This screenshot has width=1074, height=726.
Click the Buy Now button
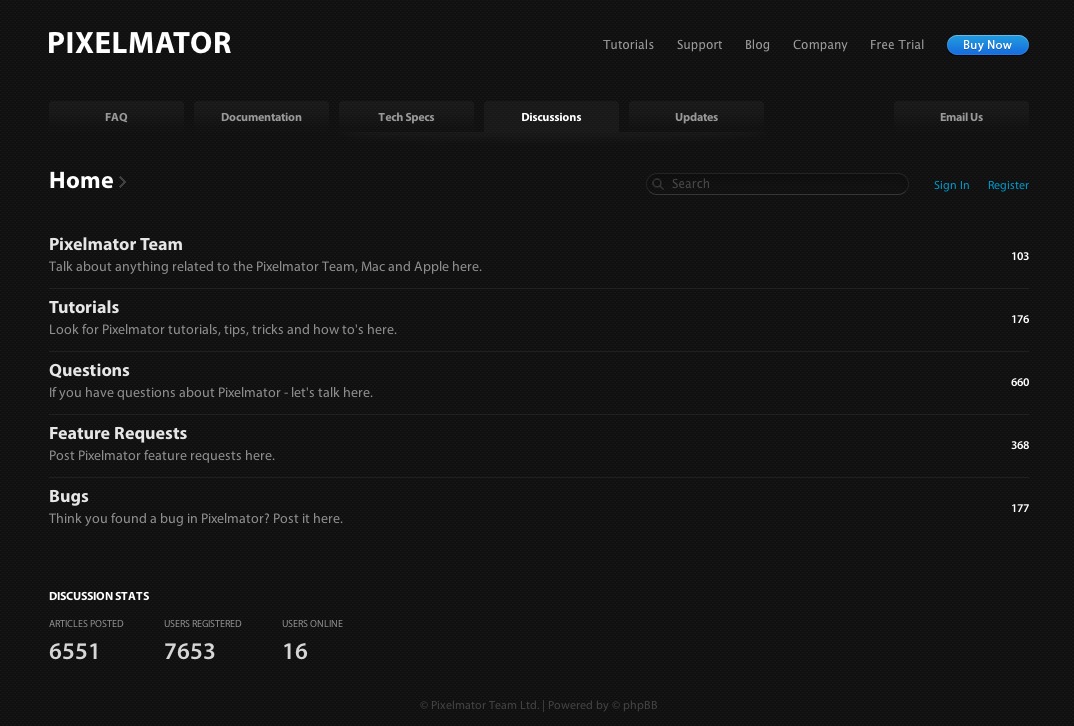tap(988, 45)
